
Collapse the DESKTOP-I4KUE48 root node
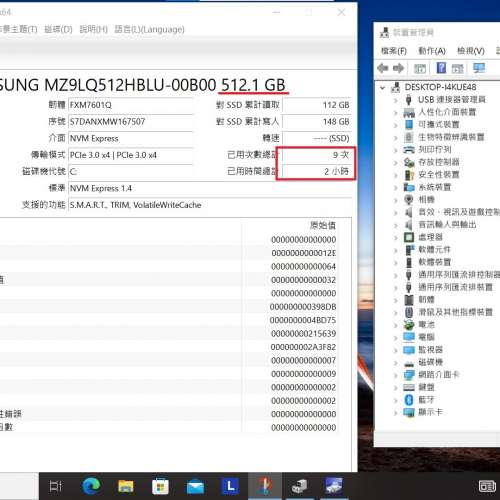point(383,88)
